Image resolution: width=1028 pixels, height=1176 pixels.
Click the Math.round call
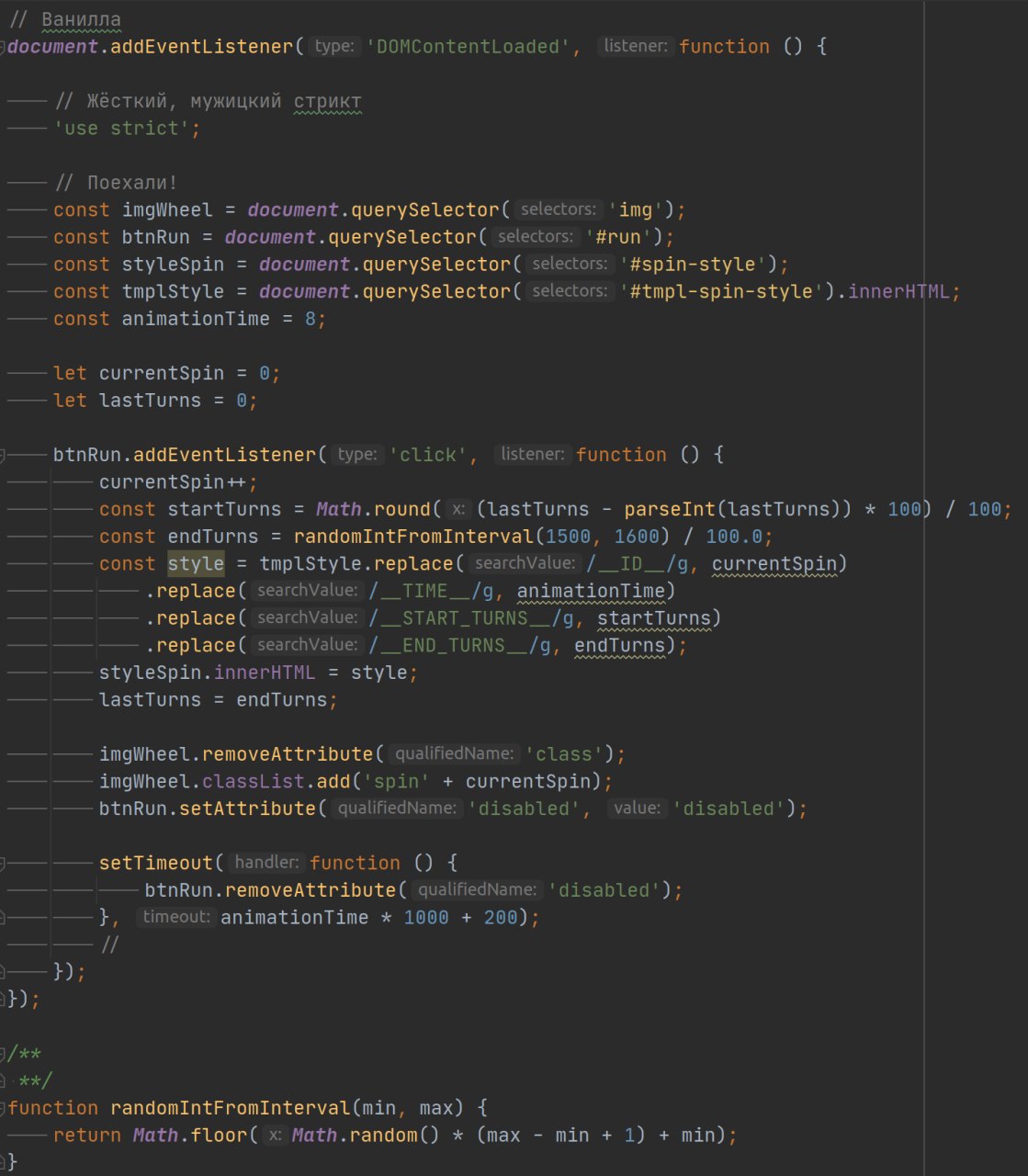374,509
